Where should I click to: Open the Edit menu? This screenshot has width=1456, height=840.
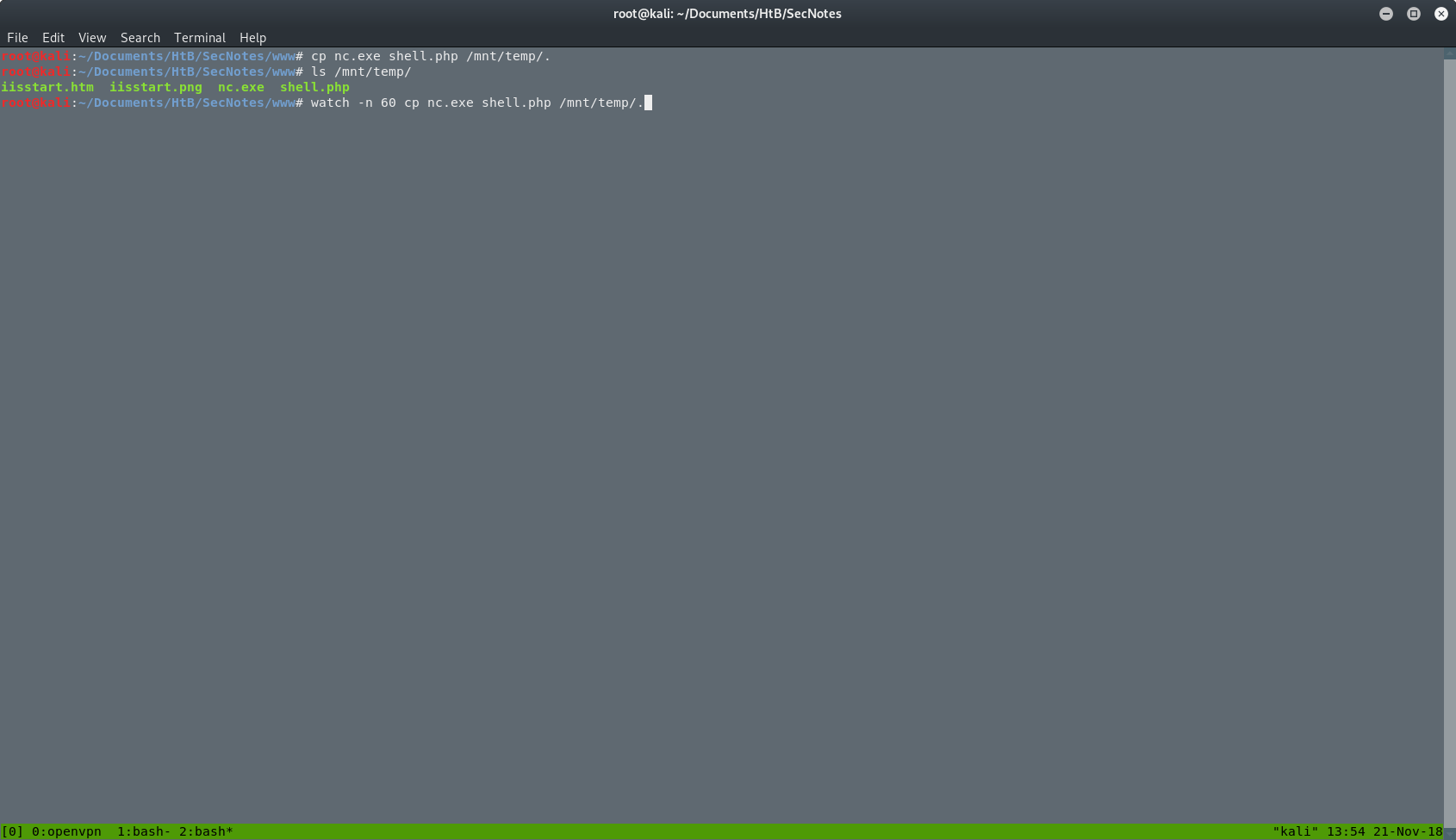(x=53, y=37)
